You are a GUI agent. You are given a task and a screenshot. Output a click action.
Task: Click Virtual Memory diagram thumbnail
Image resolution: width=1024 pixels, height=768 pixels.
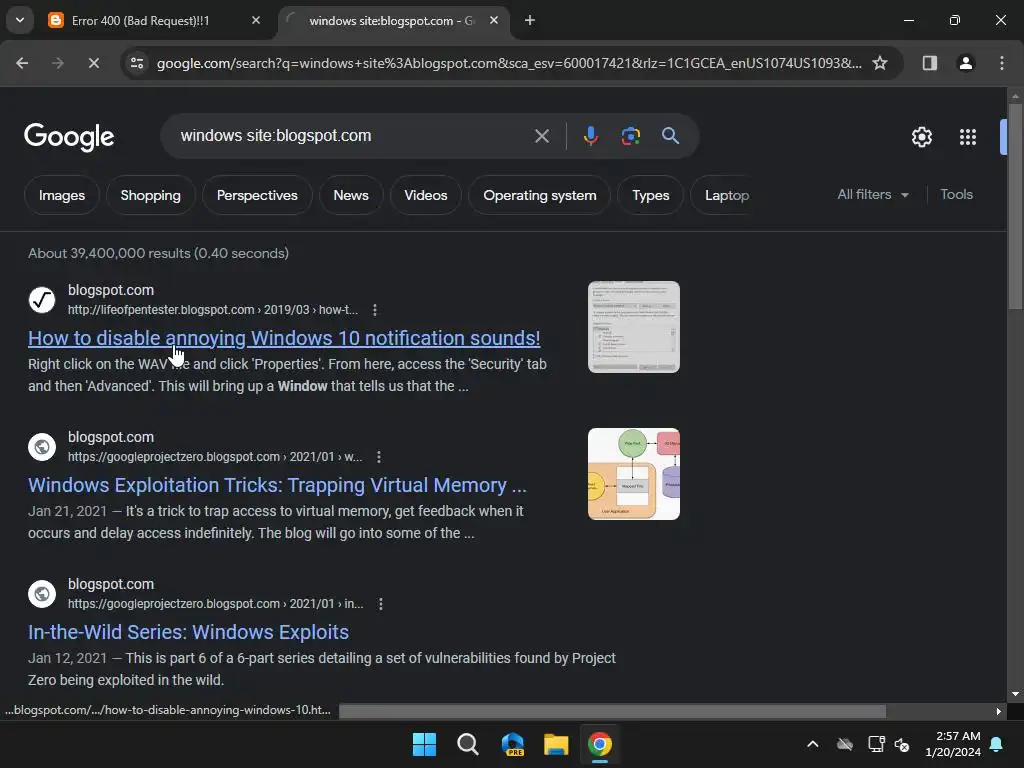pyautogui.click(x=633, y=474)
